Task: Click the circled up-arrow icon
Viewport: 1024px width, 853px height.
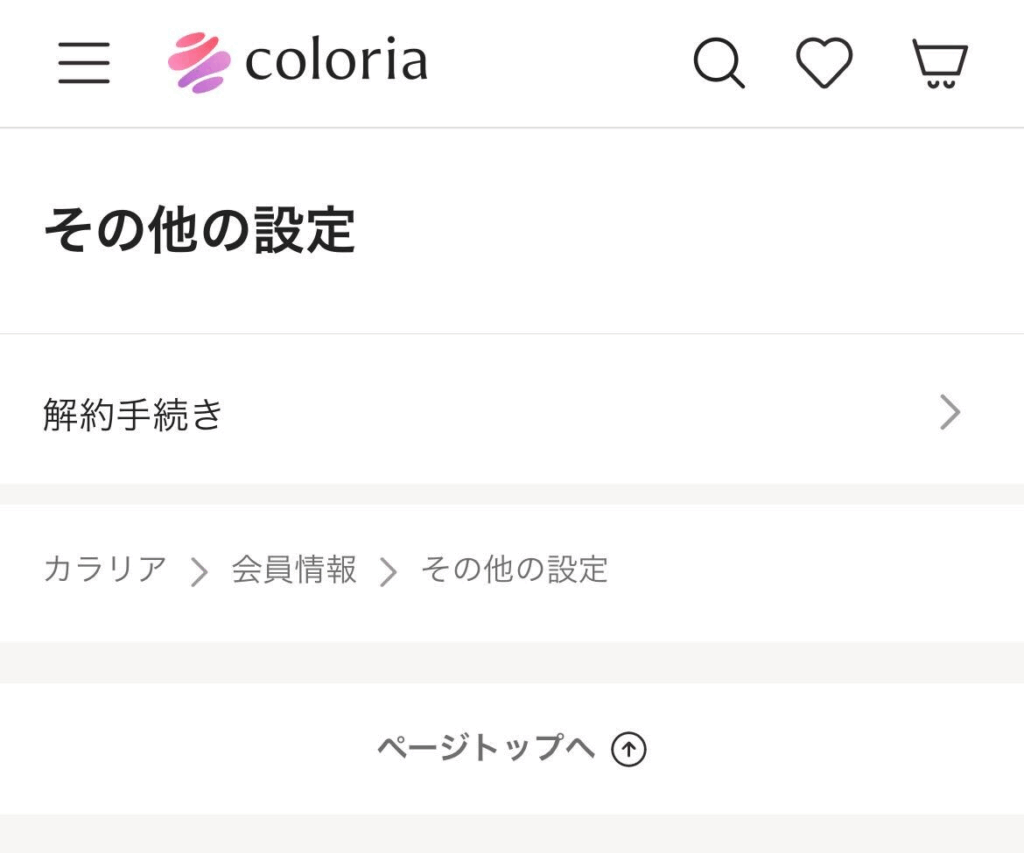Action: click(x=629, y=748)
